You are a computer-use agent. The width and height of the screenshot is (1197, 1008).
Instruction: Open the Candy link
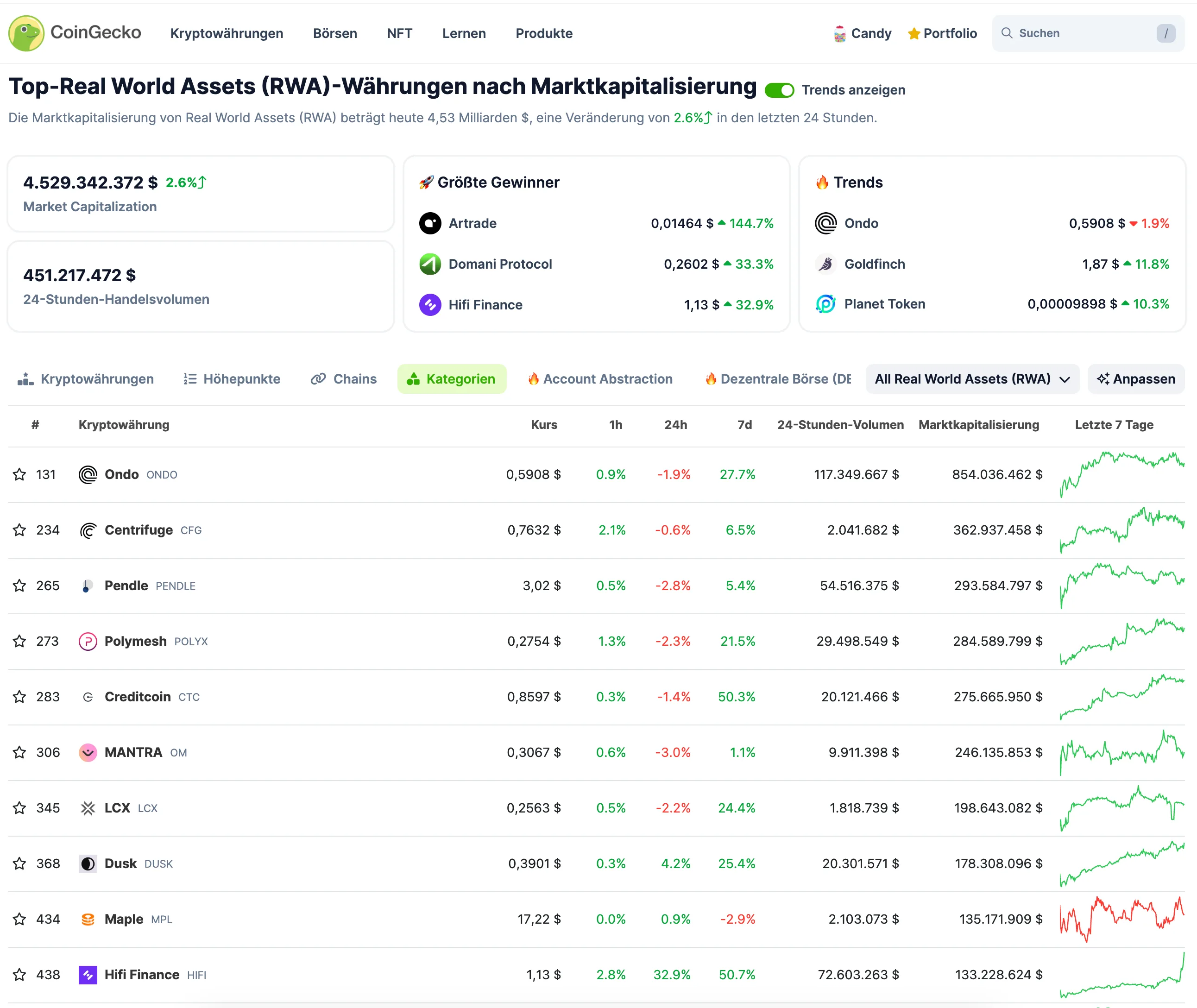pos(862,34)
